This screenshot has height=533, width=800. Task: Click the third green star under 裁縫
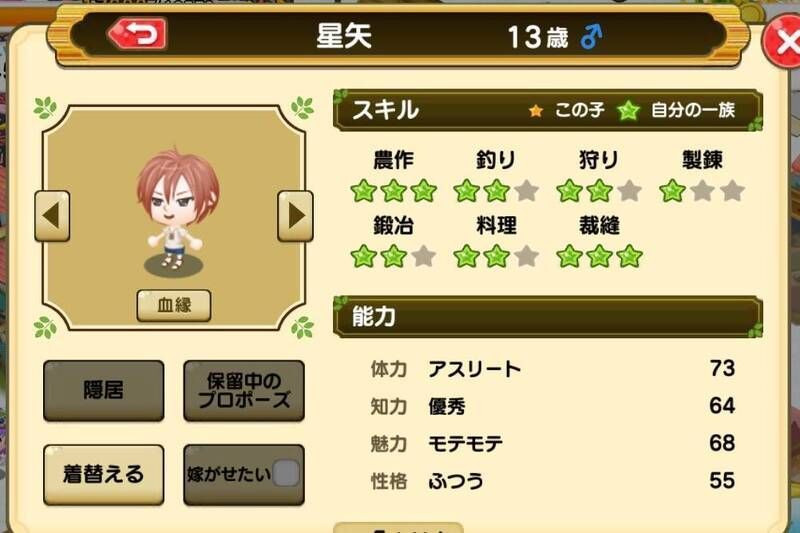[x=630, y=256]
